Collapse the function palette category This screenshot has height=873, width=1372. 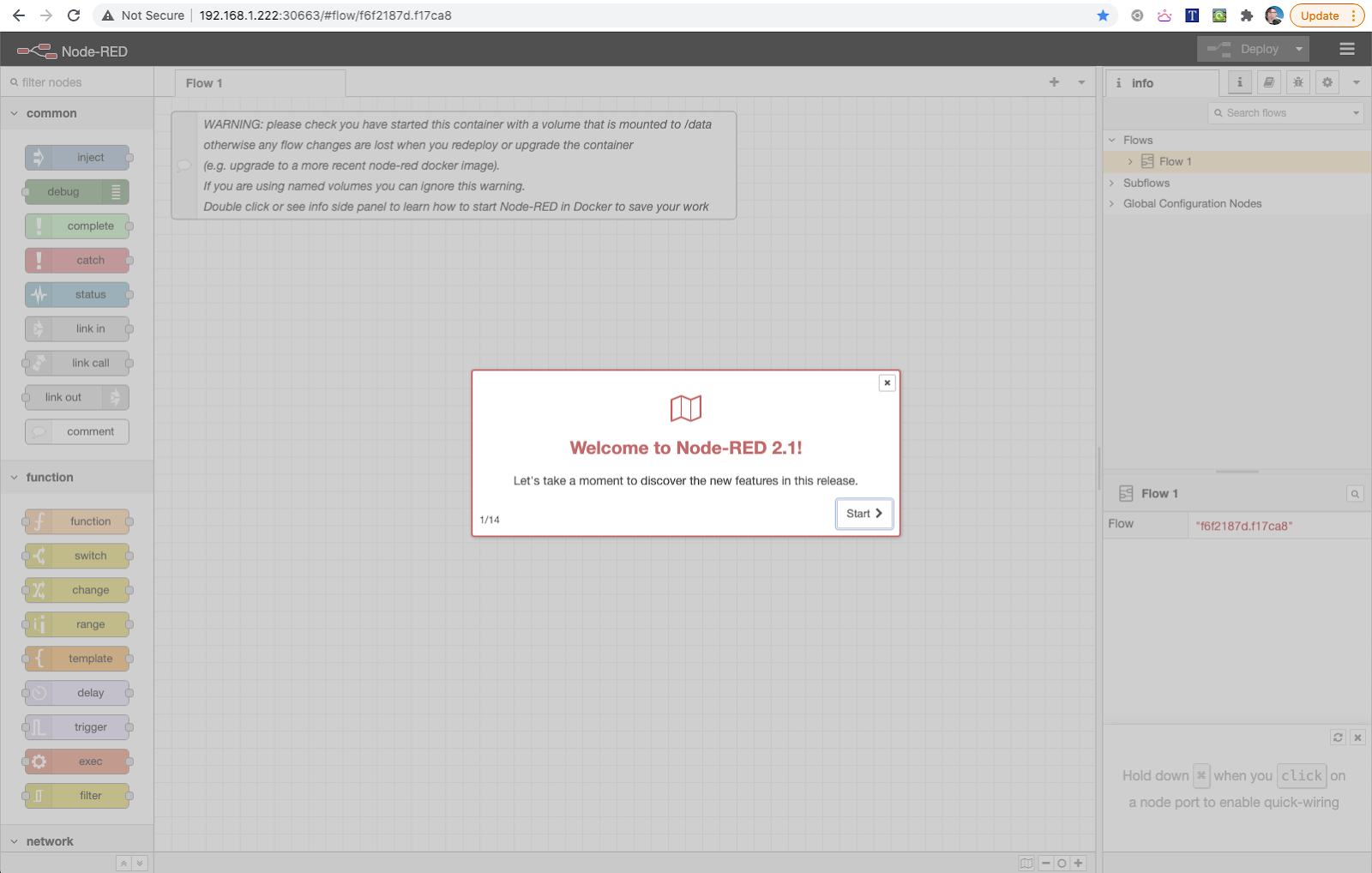[77, 478]
